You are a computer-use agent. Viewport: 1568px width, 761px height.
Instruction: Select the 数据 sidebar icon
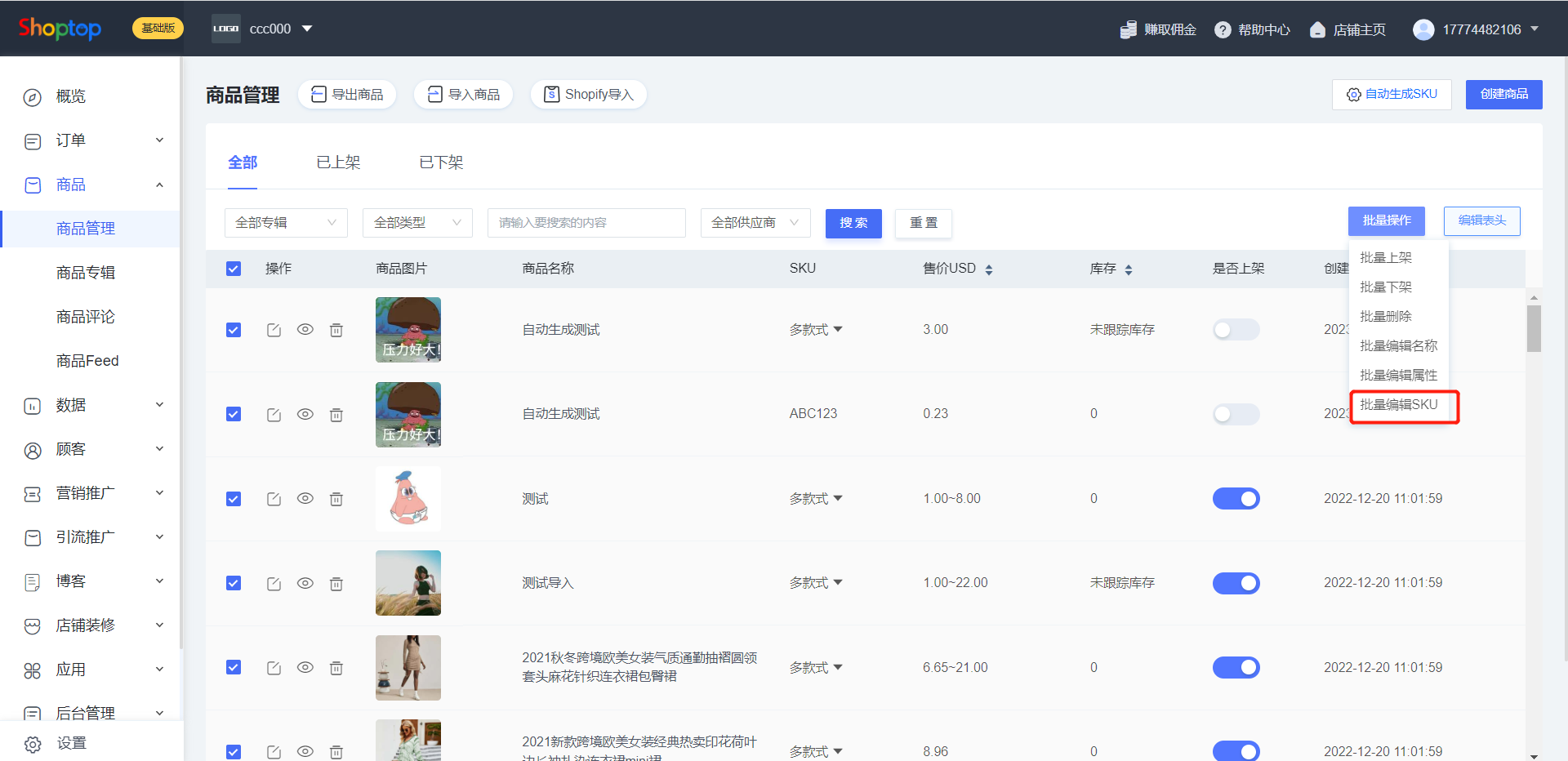tap(32, 404)
